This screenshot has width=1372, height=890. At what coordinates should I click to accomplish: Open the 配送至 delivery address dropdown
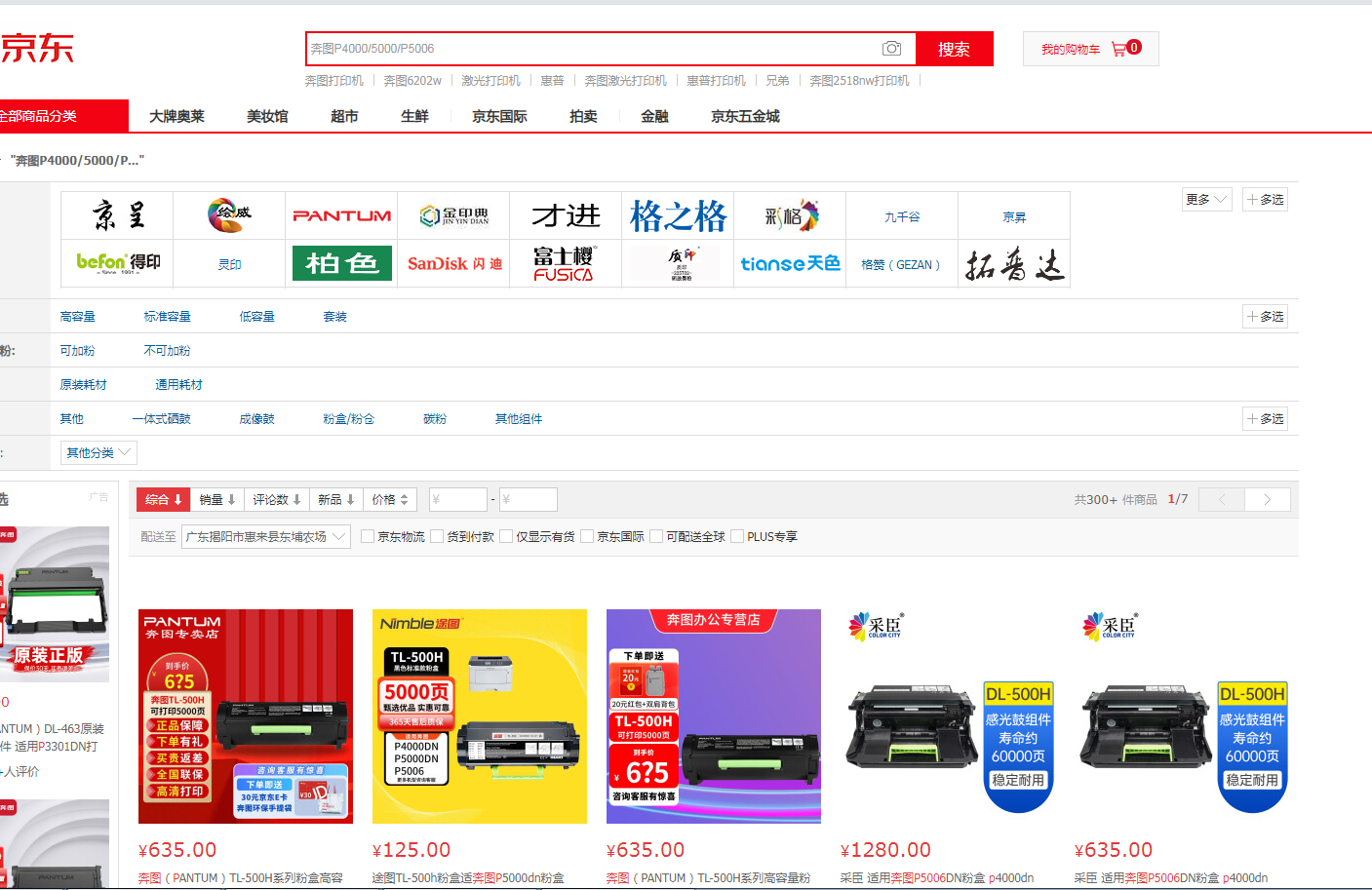point(266,536)
